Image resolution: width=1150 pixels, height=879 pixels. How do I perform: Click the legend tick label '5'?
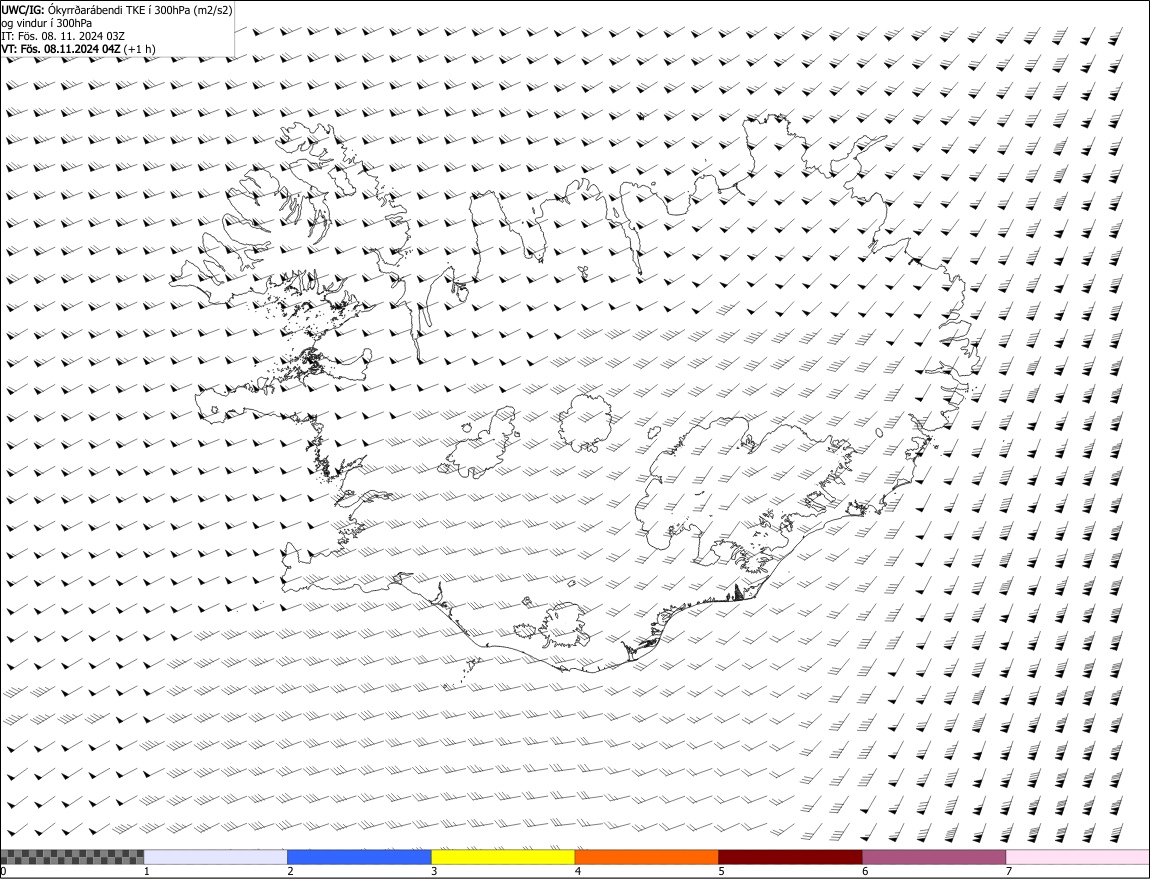(722, 872)
